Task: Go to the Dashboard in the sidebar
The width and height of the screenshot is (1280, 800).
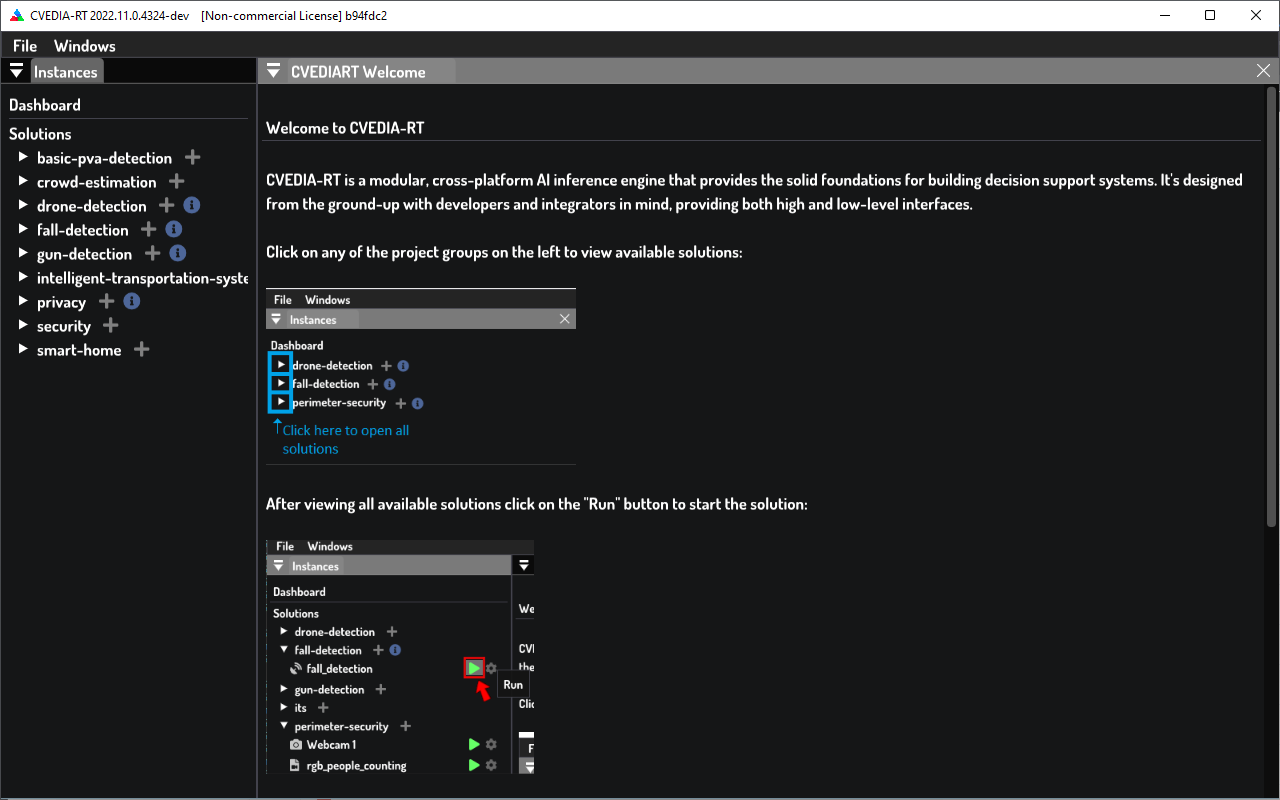Action: pyautogui.click(x=45, y=105)
